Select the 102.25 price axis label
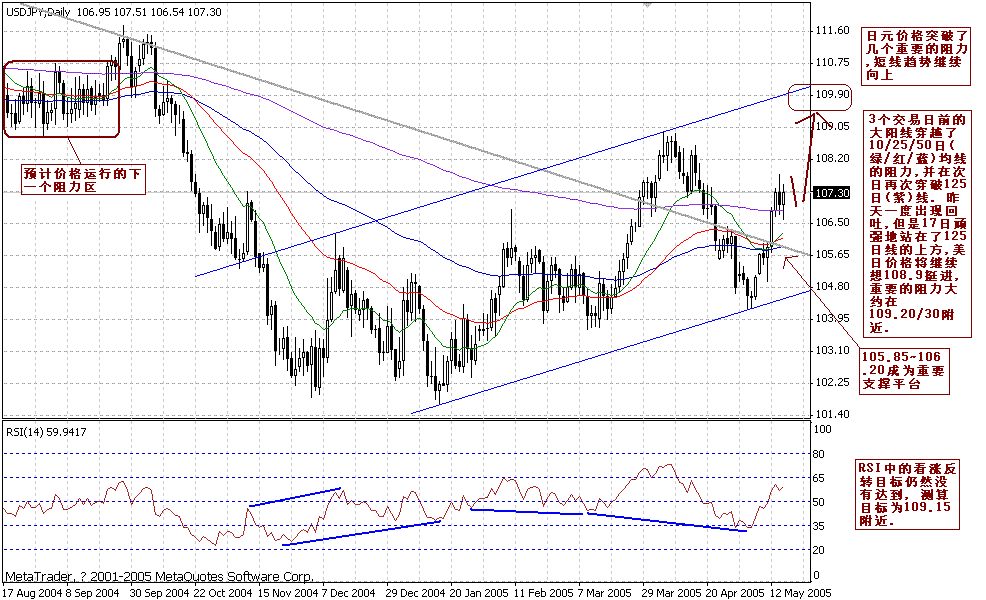Viewport: 986px width, 600px height. click(833, 382)
